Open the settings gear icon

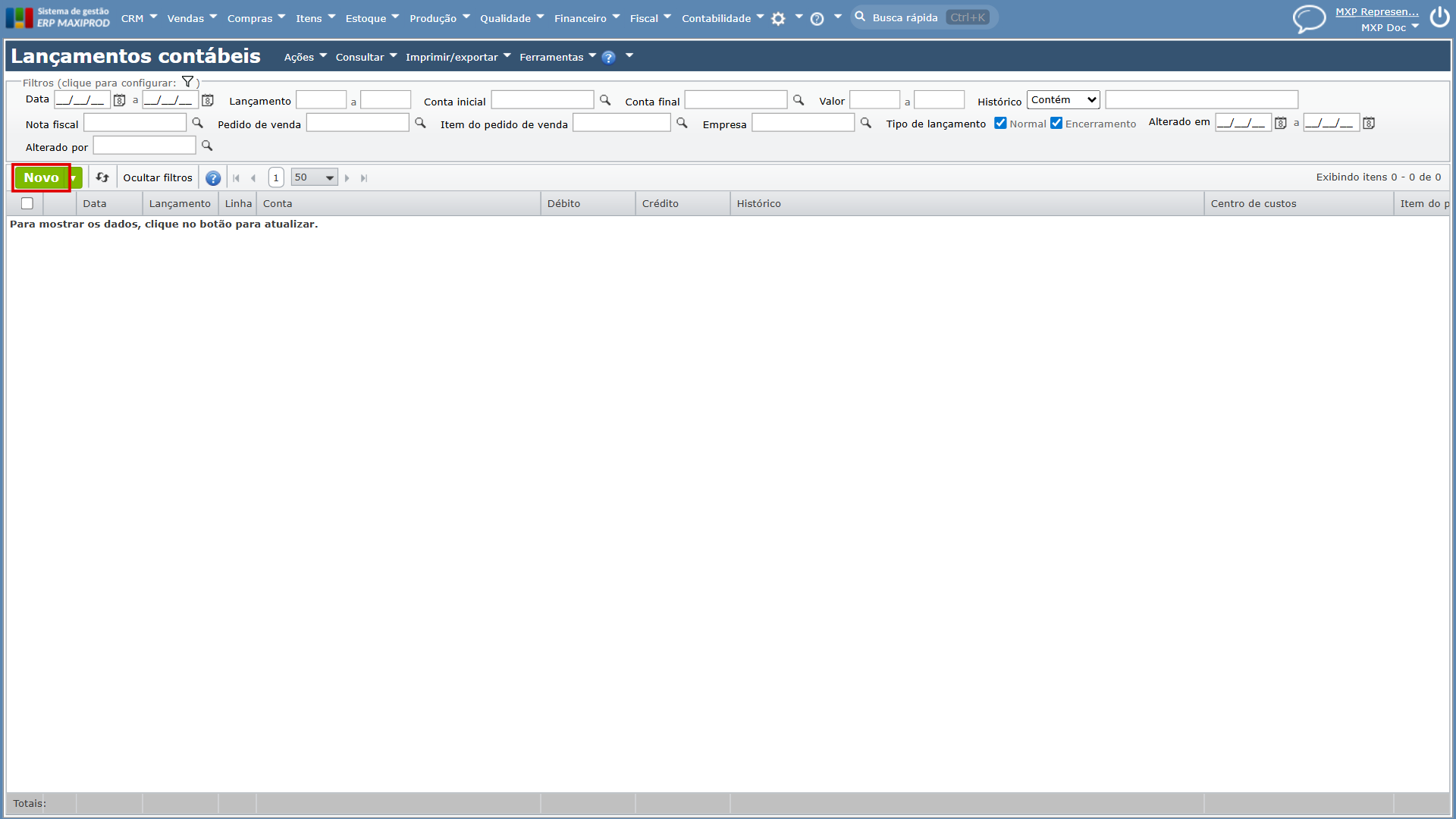click(778, 19)
